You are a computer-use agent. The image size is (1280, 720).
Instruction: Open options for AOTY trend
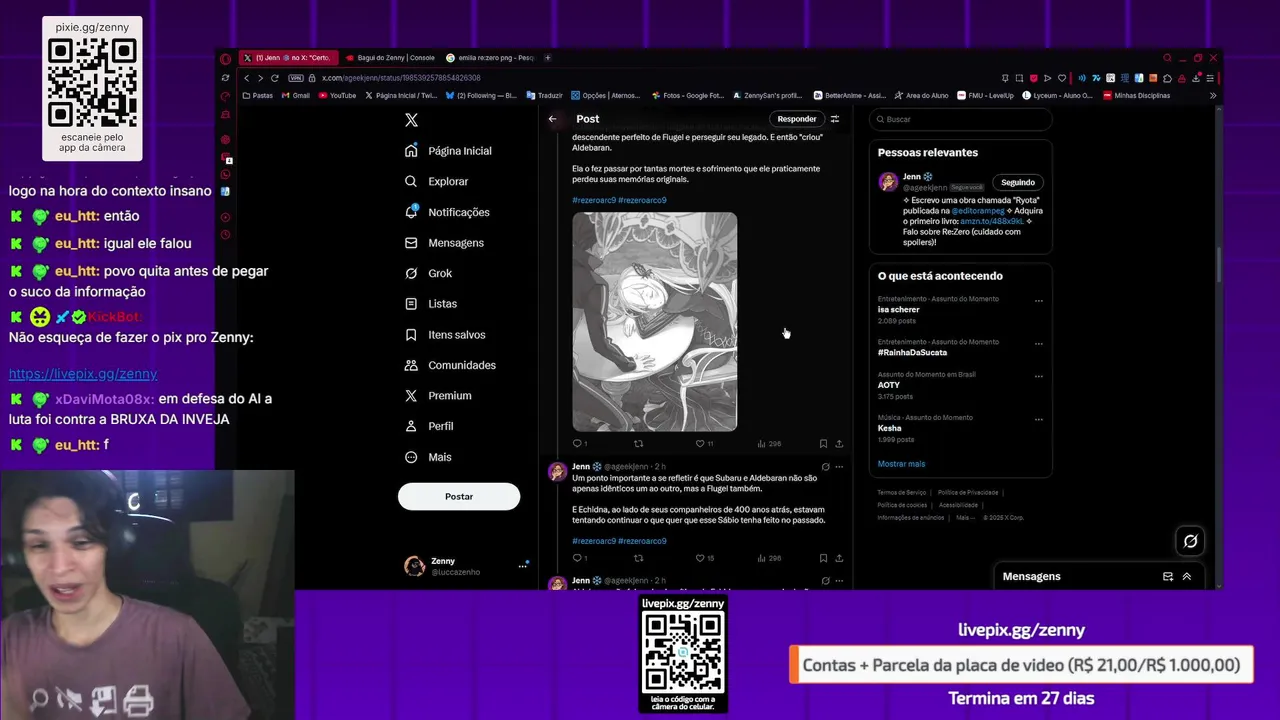point(1039,376)
